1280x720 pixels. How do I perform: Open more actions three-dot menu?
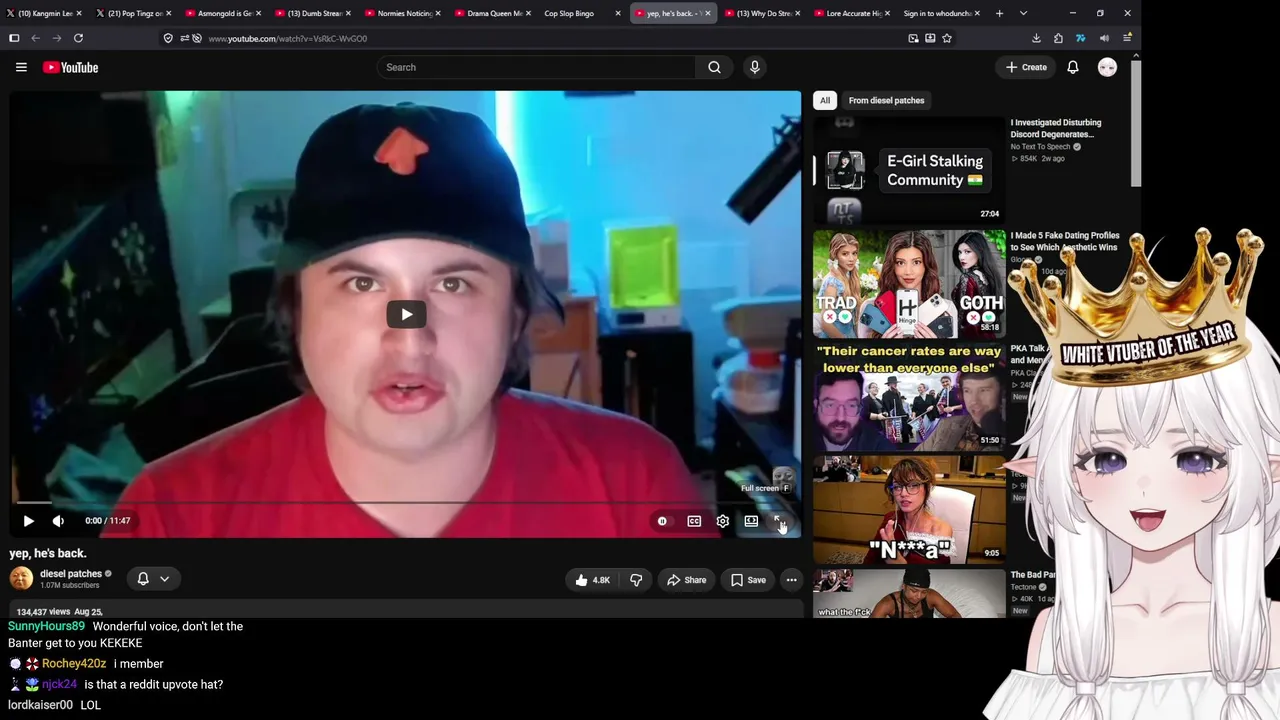(x=791, y=580)
